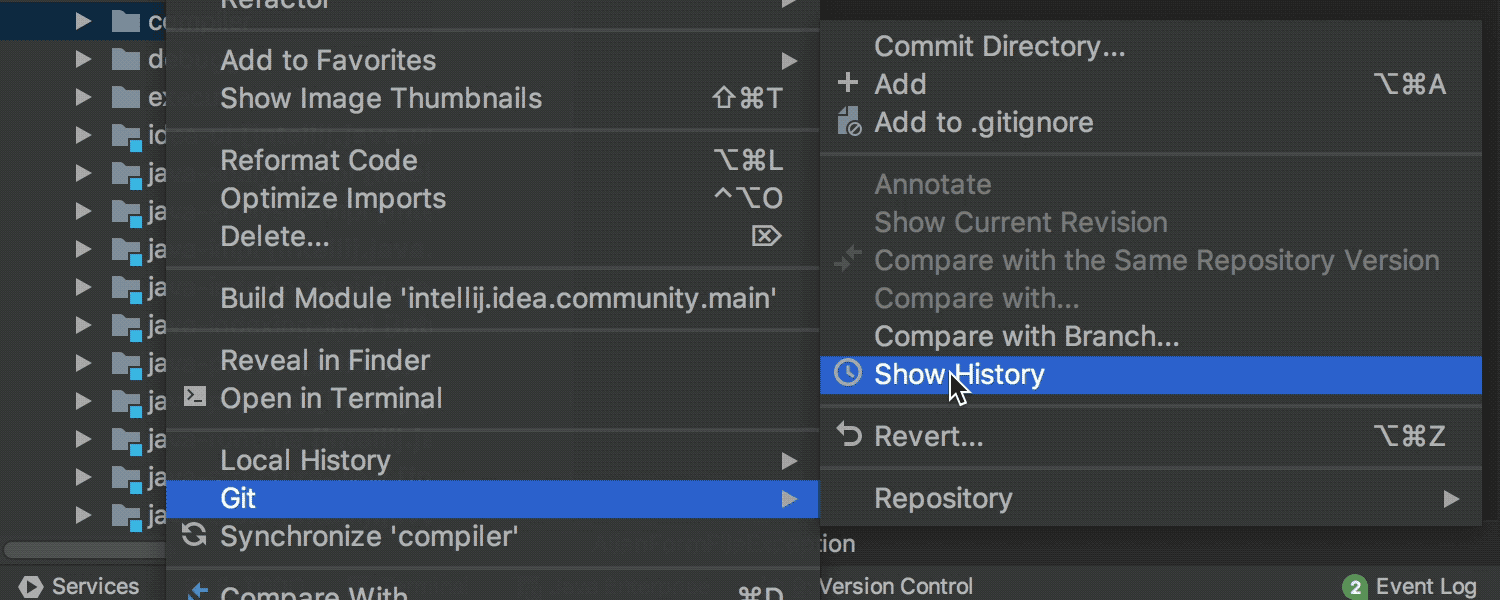The height and width of the screenshot is (600, 1500).
Task: Select Commit Directory... from Git submenu
Action: (x=999, y=46)
